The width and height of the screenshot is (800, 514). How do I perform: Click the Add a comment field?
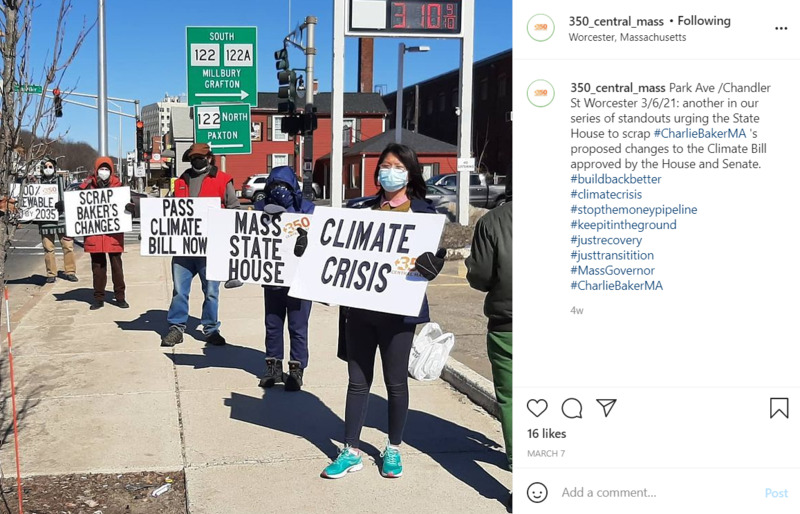(x=658, y=493)
